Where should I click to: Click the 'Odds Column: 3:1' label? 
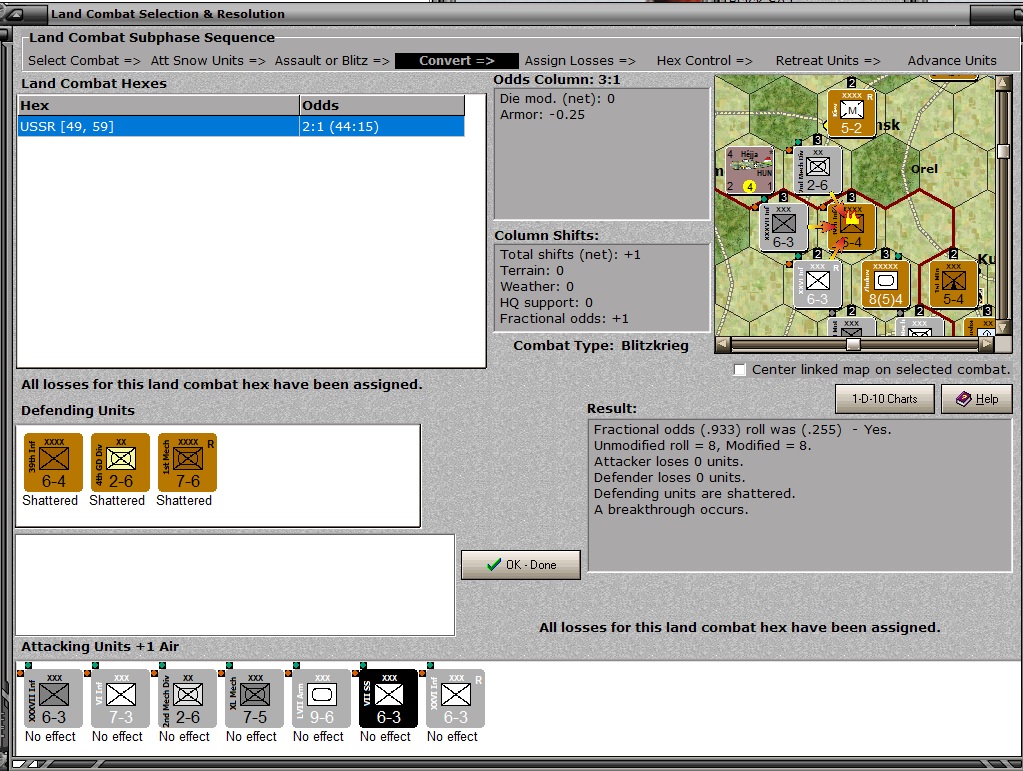[557, 80]
